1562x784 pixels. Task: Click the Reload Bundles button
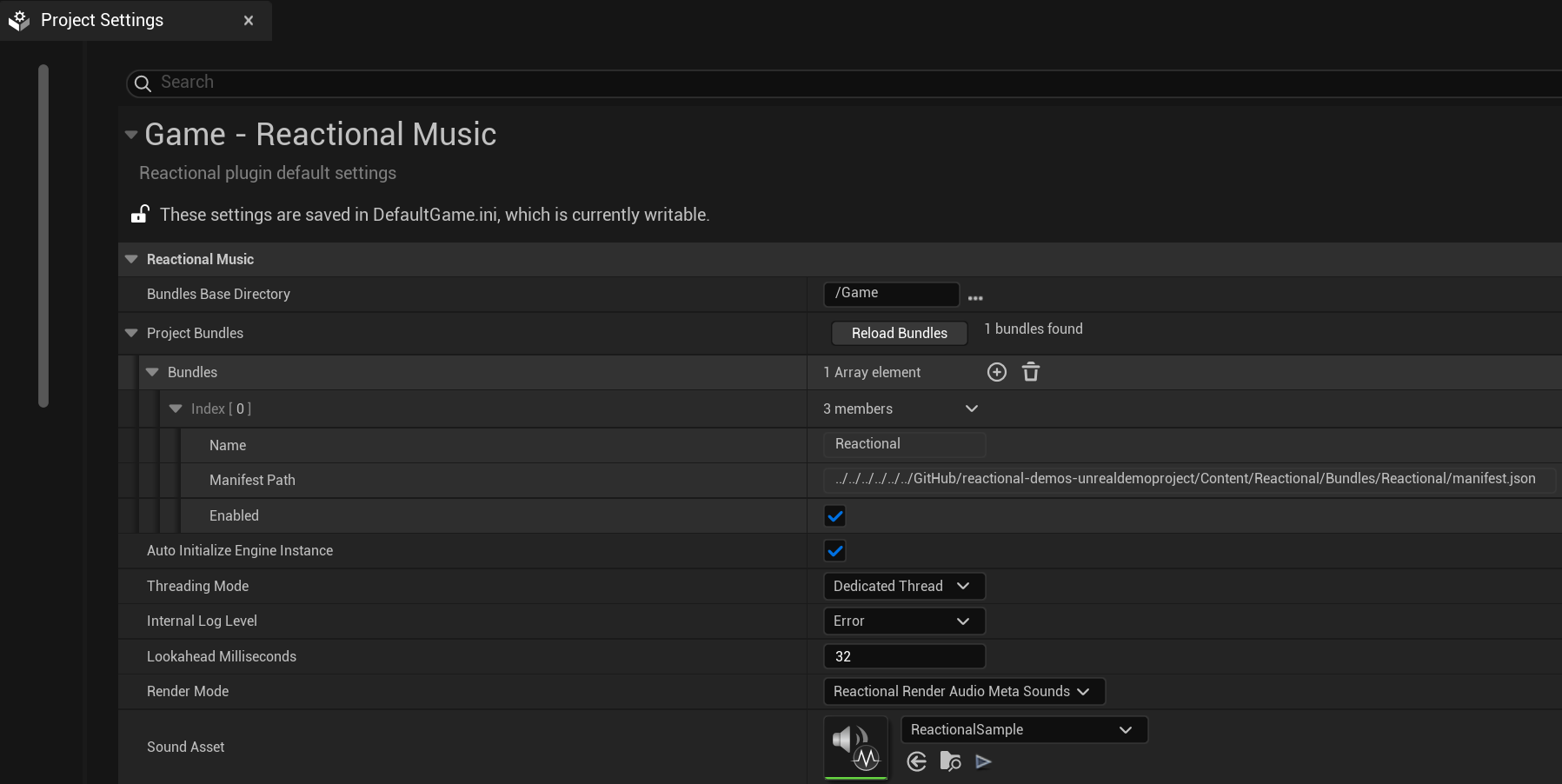pyautogui.click(x=899, y=333)
